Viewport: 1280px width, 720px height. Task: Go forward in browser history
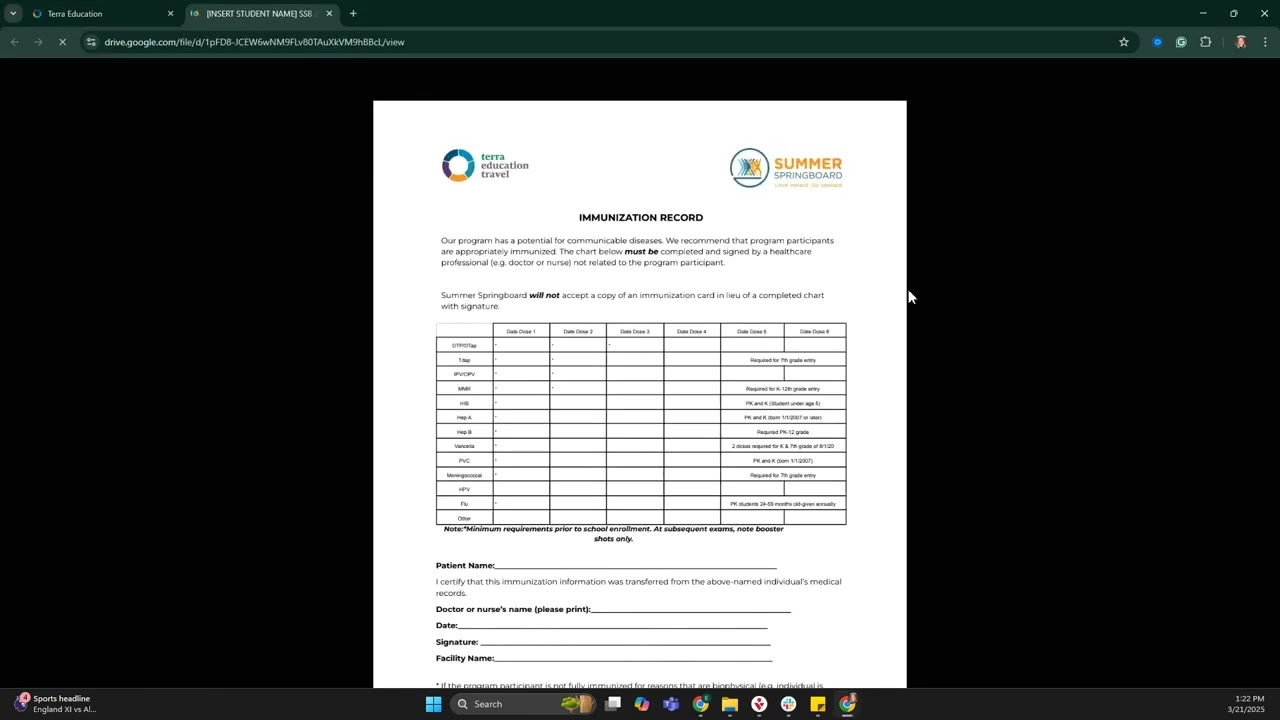[x=38, y=42]
